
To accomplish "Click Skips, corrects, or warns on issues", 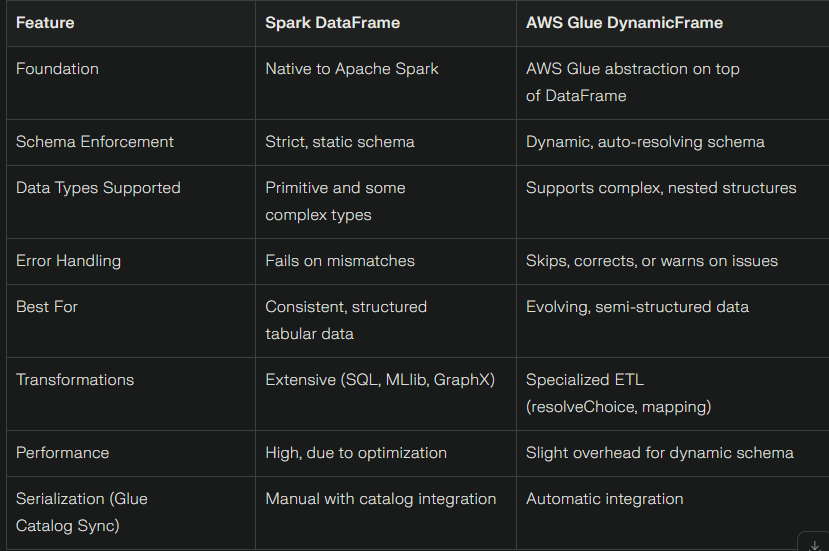I will point(652,261).
